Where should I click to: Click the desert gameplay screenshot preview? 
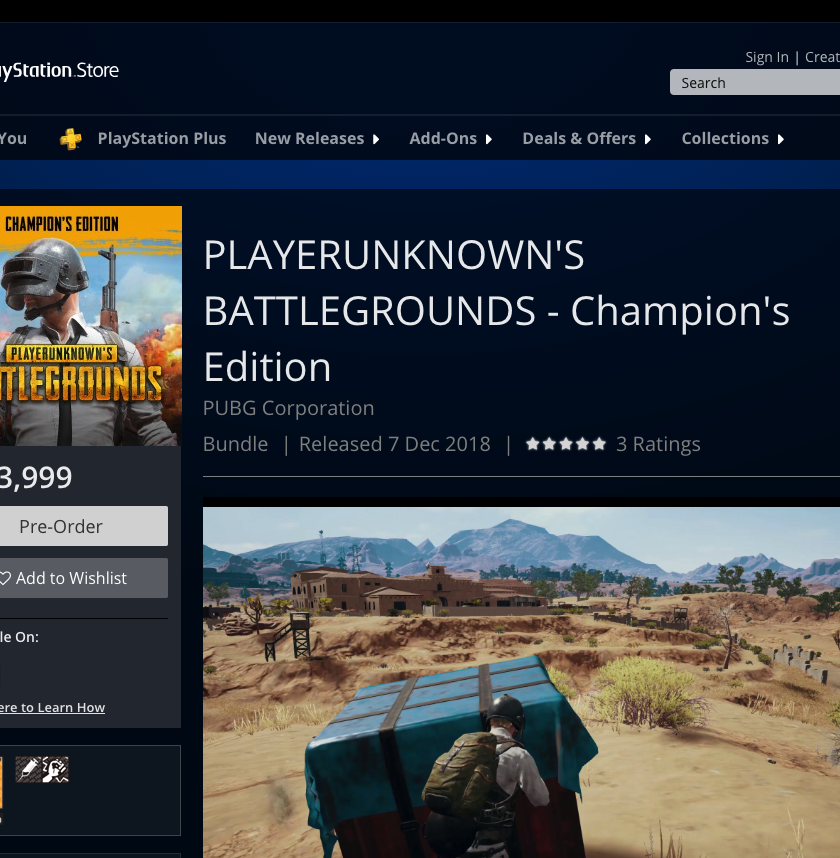(x=521, y=680)
